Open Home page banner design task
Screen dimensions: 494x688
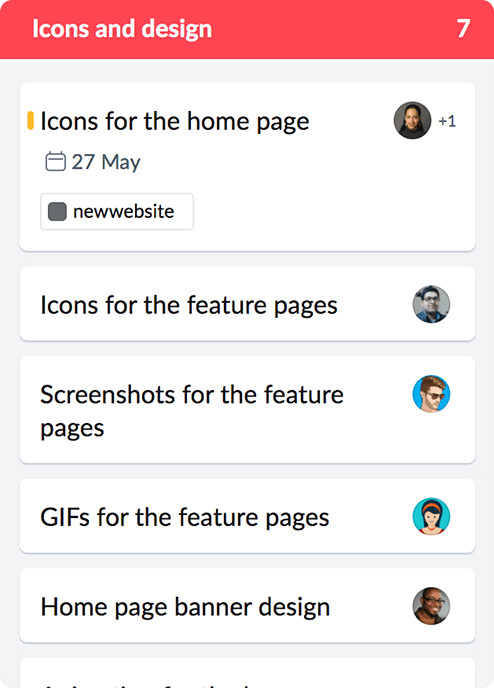[247, 606]
